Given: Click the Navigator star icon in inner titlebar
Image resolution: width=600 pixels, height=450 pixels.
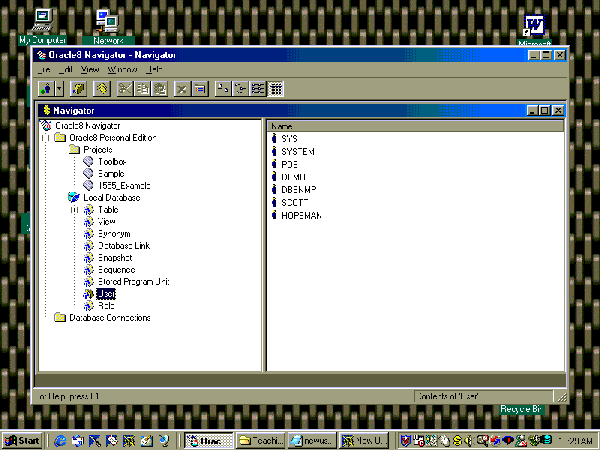Looking at the screenshot, I should (x=46, y=110).
